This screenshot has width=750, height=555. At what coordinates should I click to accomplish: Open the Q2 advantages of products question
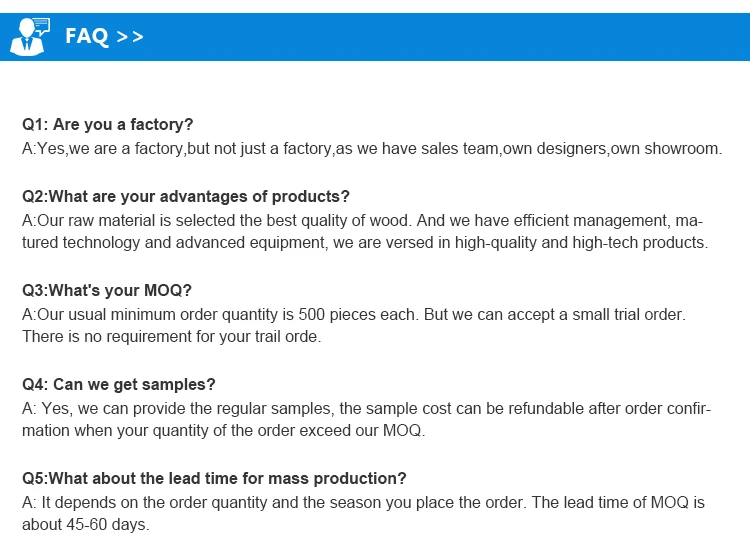186,196
